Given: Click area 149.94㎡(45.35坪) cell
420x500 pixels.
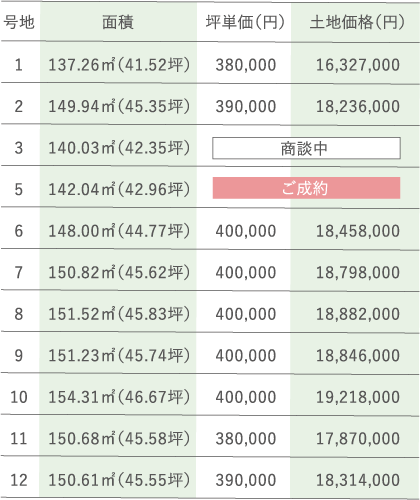Looking at the screenshot, I should 119,106.
